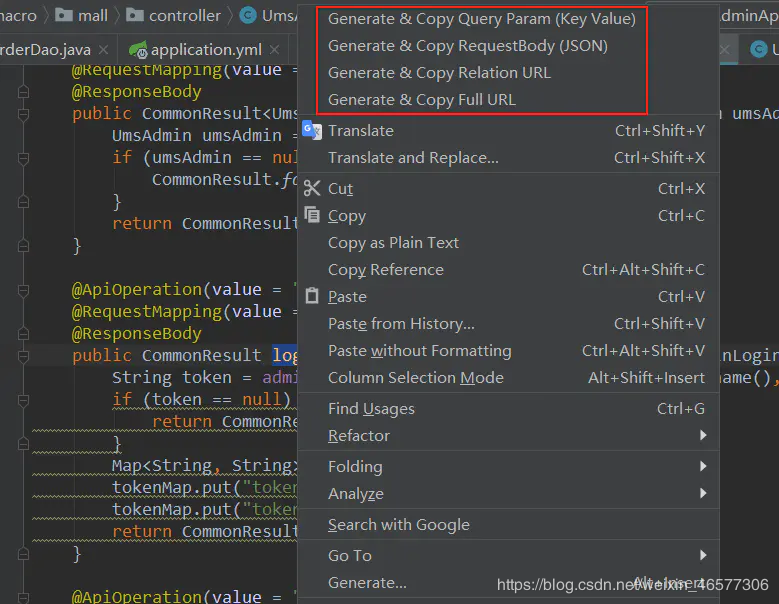The height and width of the screenshot is (604, 779).
Task: Click the controller breadcrumb folder icon
Action: 135,15
